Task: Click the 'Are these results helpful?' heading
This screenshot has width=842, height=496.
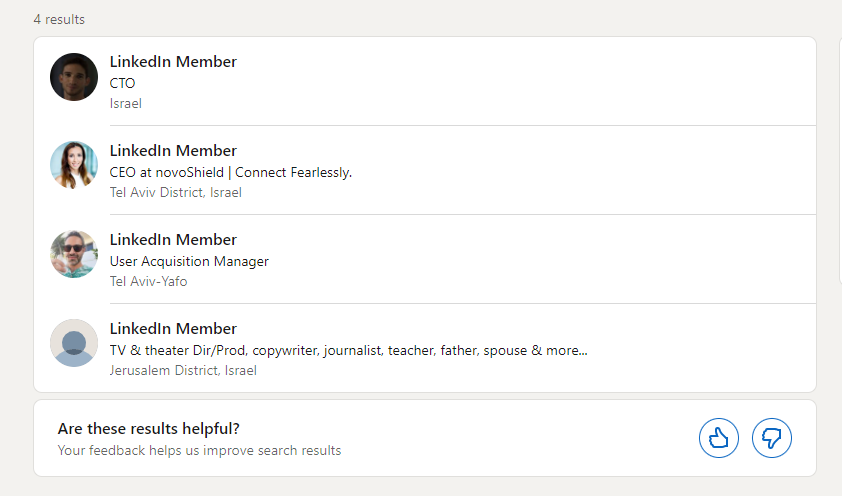Action: pos(148,429)
